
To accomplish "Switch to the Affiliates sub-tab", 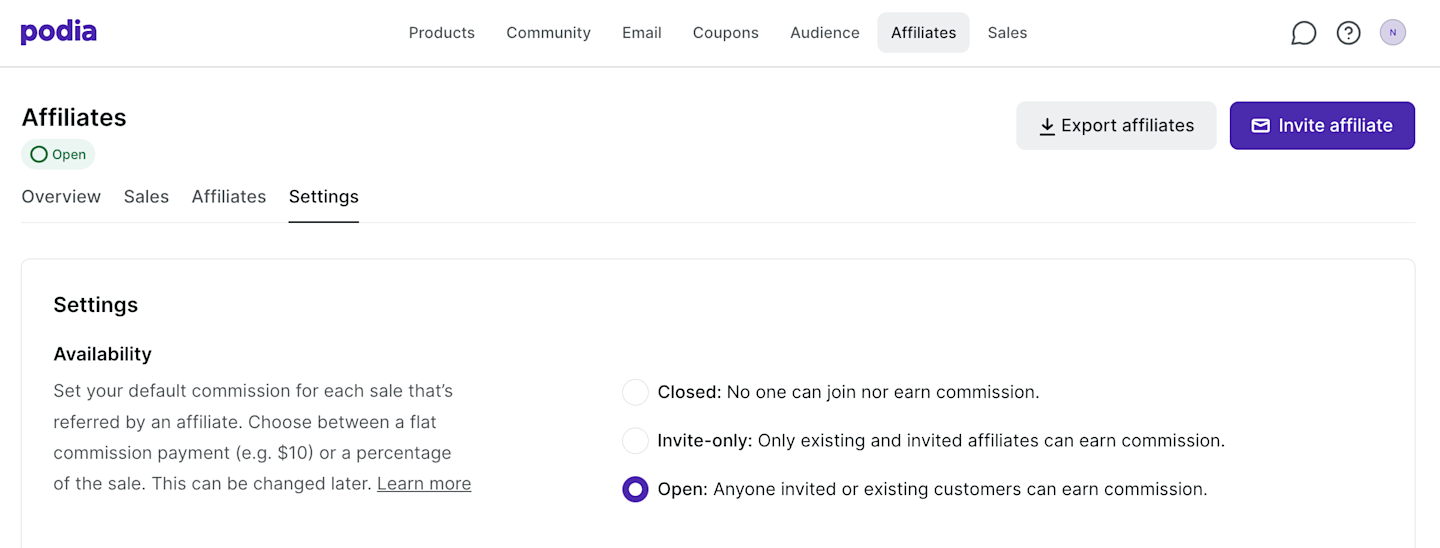I will (228, 197).
